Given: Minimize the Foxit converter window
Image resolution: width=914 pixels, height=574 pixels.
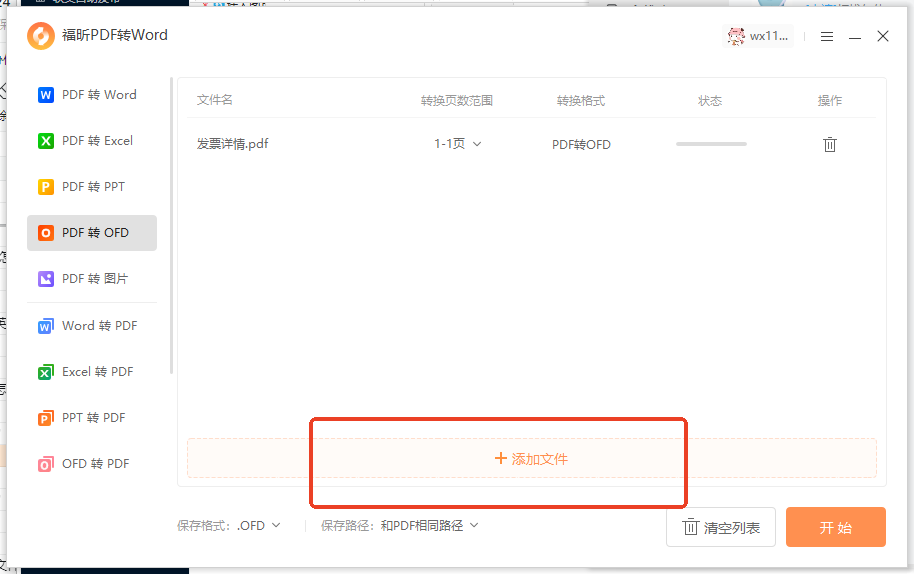Looking at the screenshot, I should pyautogui.click(x=855, y=37).
